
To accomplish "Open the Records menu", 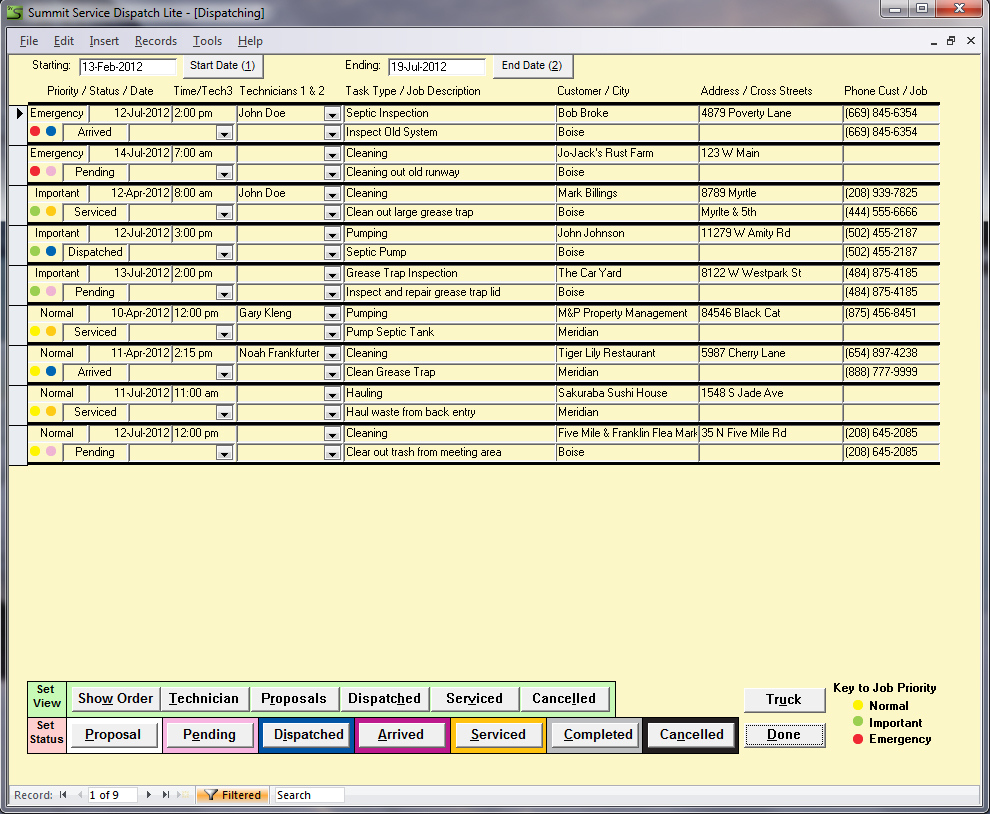I will point(155,41).
